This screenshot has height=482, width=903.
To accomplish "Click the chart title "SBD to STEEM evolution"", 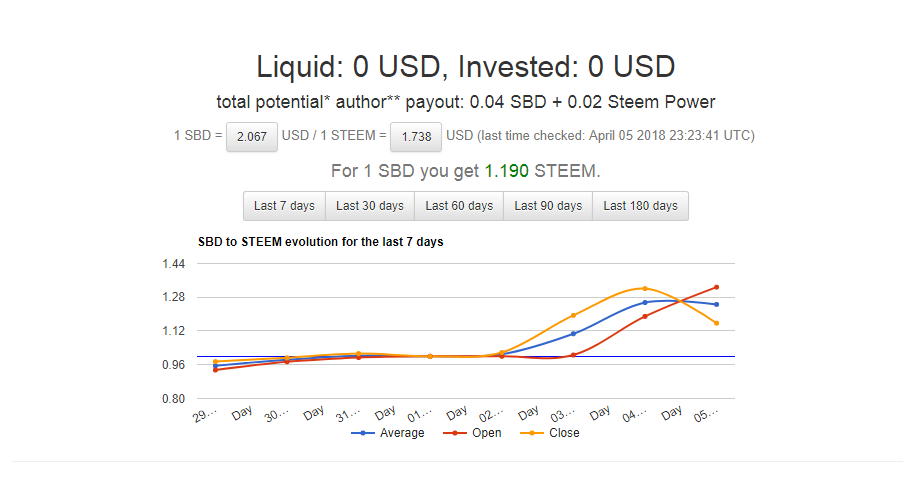I will click(x=321, y=242).
